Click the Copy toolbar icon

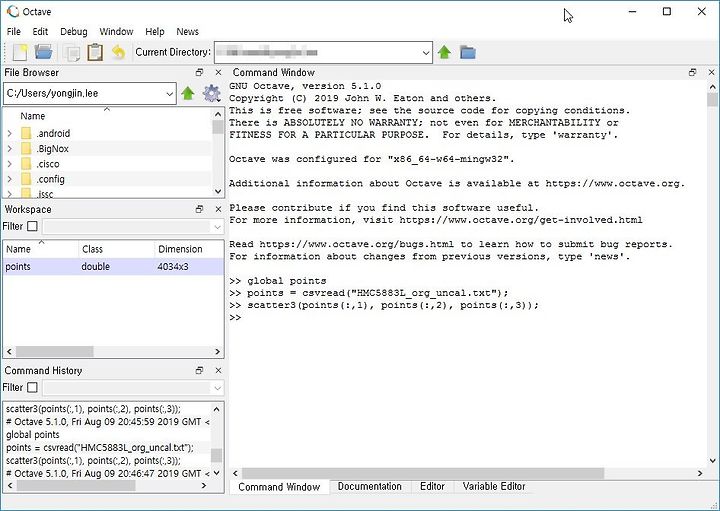(71, 53)
